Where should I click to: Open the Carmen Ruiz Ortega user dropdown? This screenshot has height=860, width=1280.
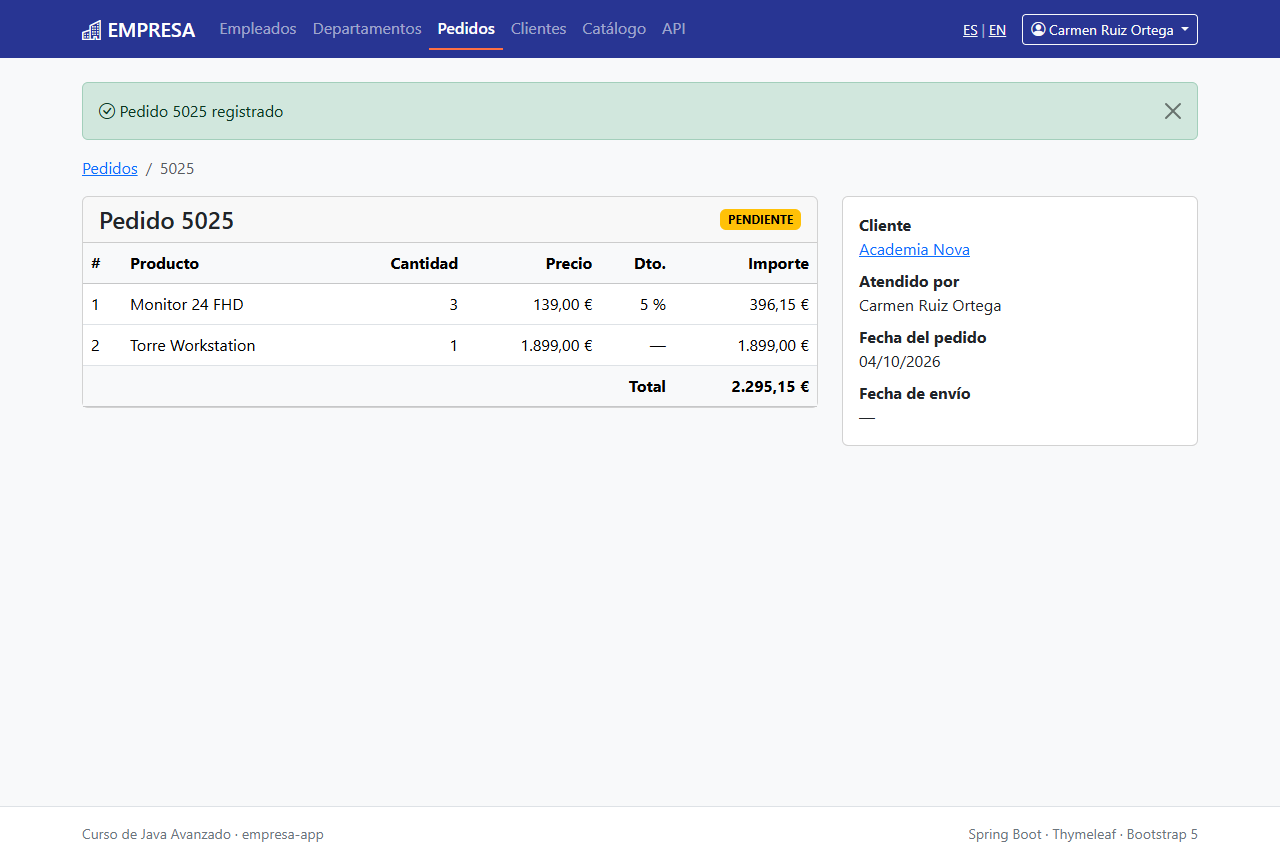tap(1110, 30)
